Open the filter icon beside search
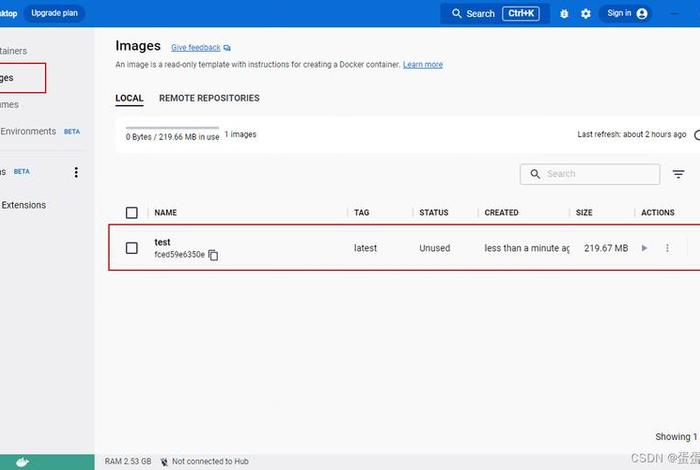Image resolution: width=700 pixels, height=470 pixels. pyautogui.click(x=678, y=174)
